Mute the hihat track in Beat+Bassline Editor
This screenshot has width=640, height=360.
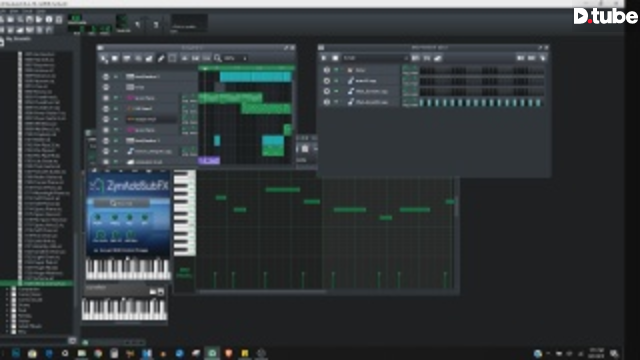[336, 102]
